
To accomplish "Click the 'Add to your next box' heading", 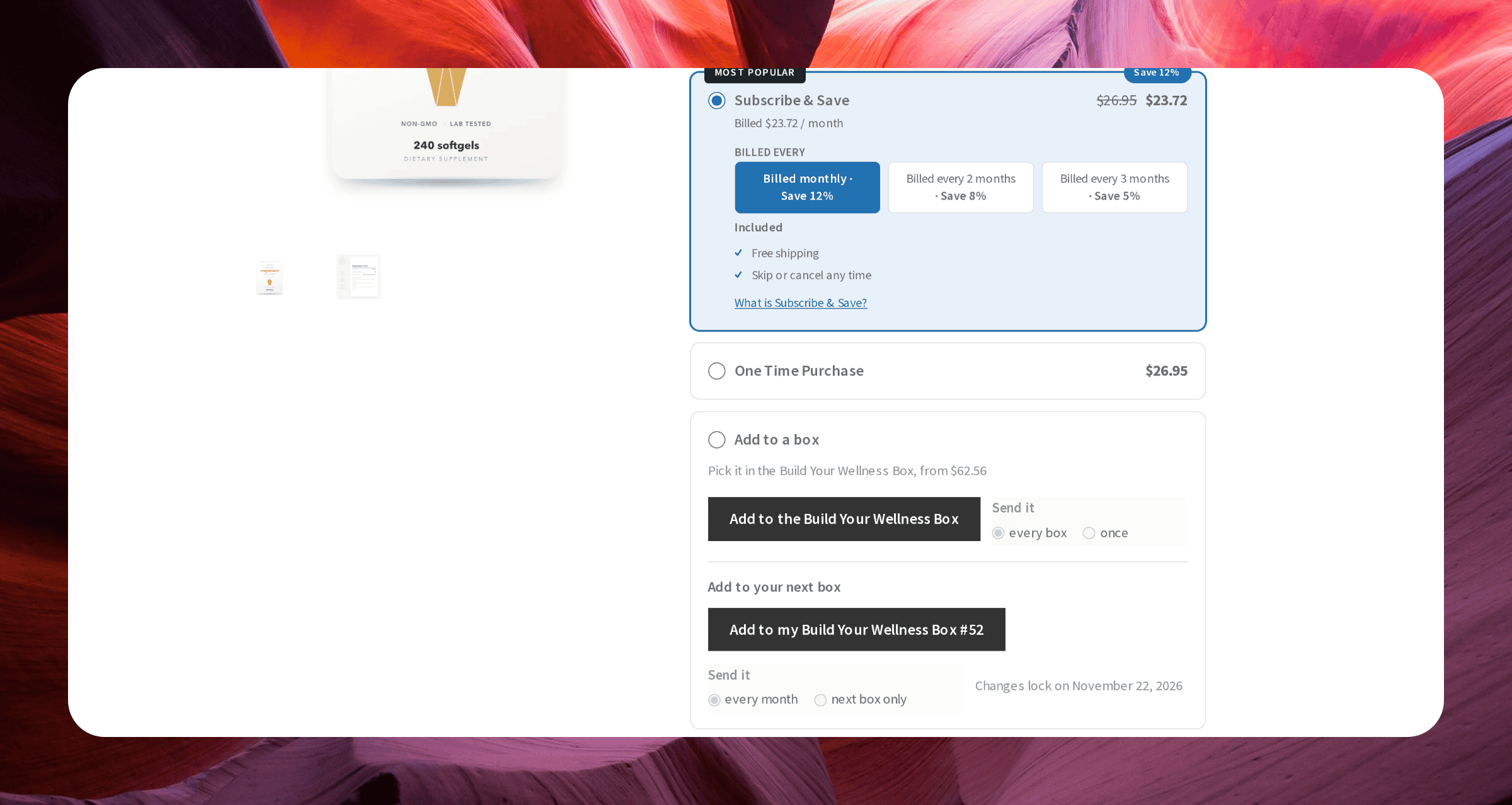I will click(774, 587).
